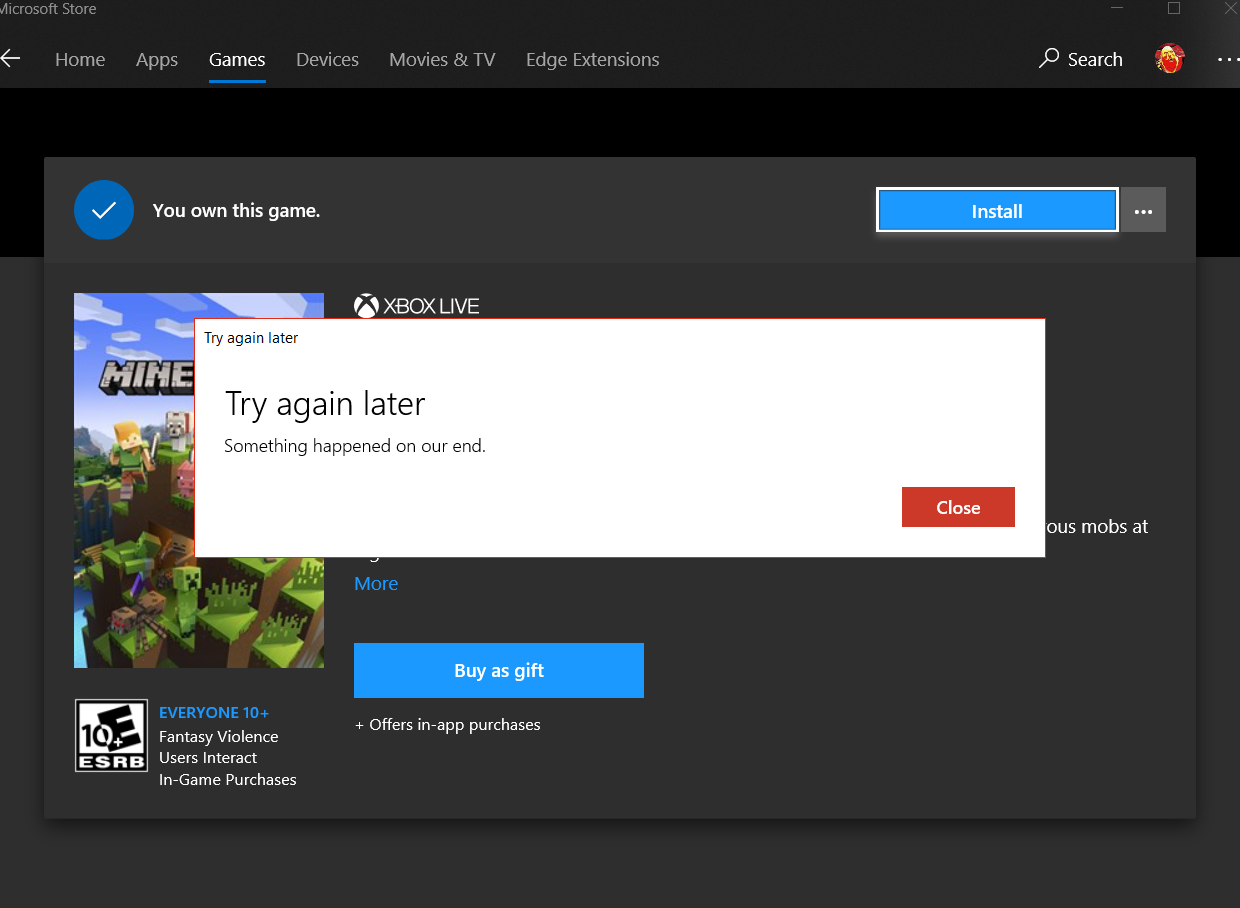This screenshot has width=1240, height=908.
Task: Click the ESRB Everyone 10+ rating badge
Action: (111, 735)
